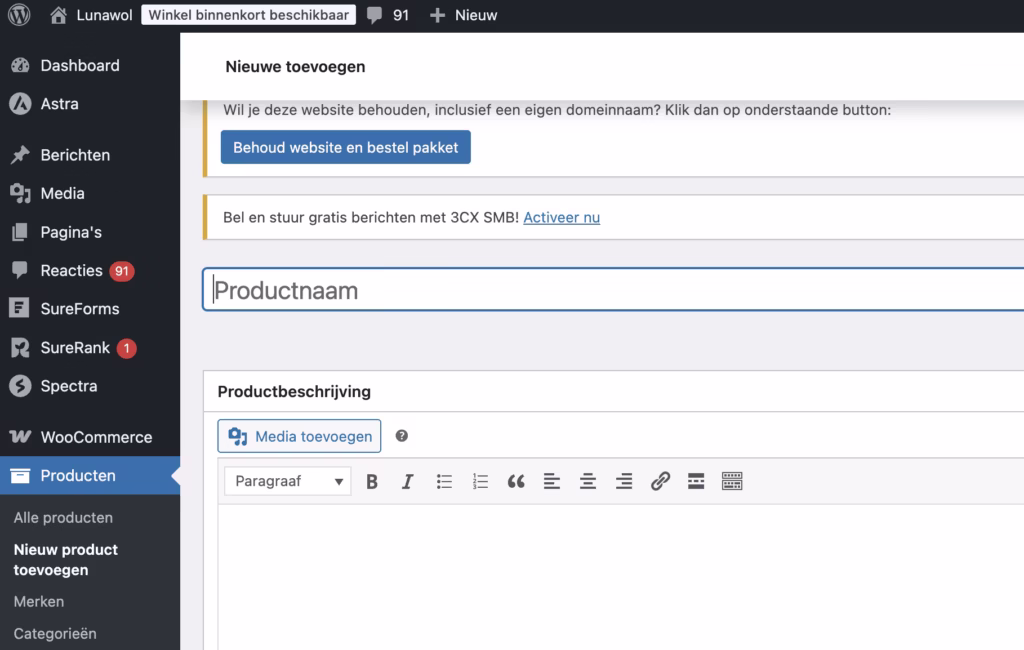Toggle the toolbar kitchen sink icon

pyautogui.click(x=732, y=481)
